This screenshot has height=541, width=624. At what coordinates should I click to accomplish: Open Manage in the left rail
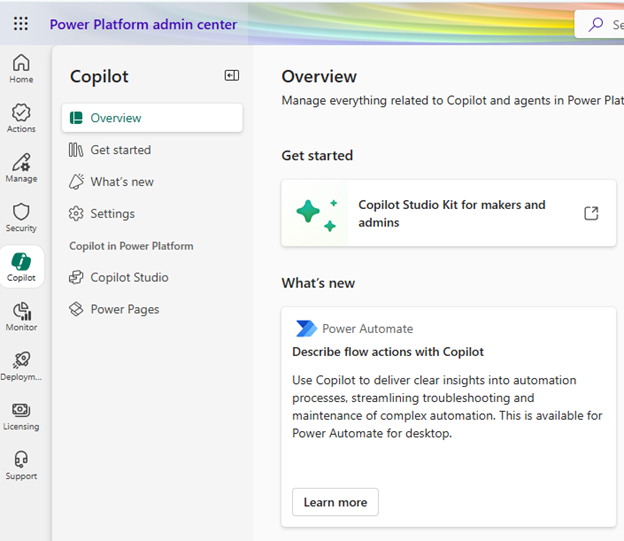click(x=21, y=168)
